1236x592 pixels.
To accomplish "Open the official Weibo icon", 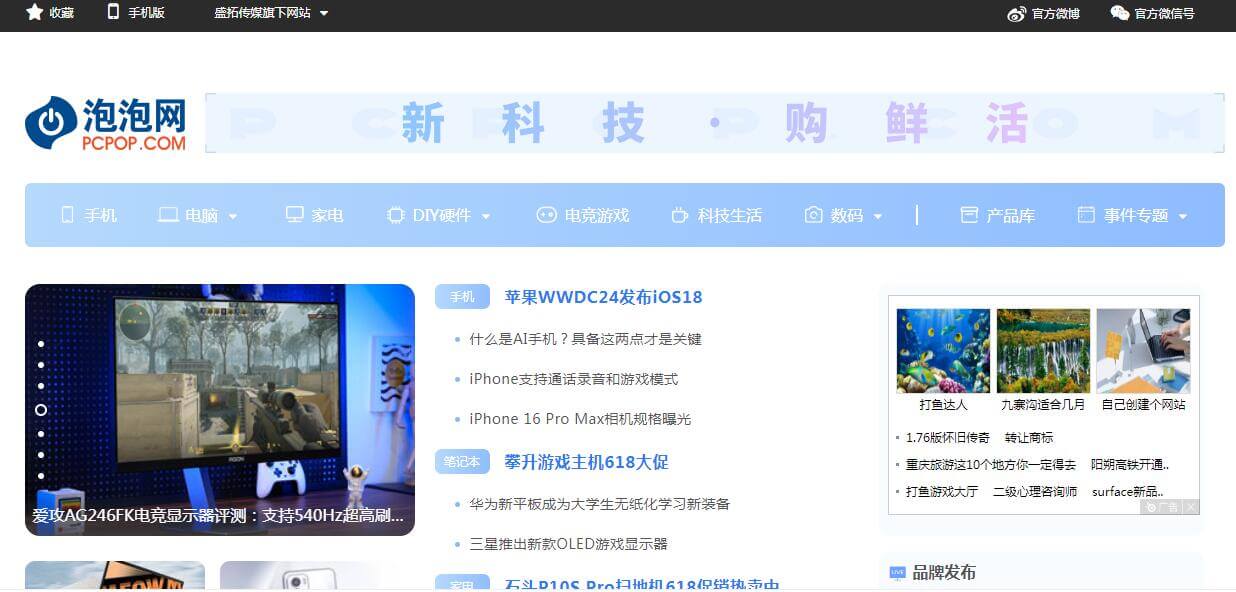I will (1016, 13).
